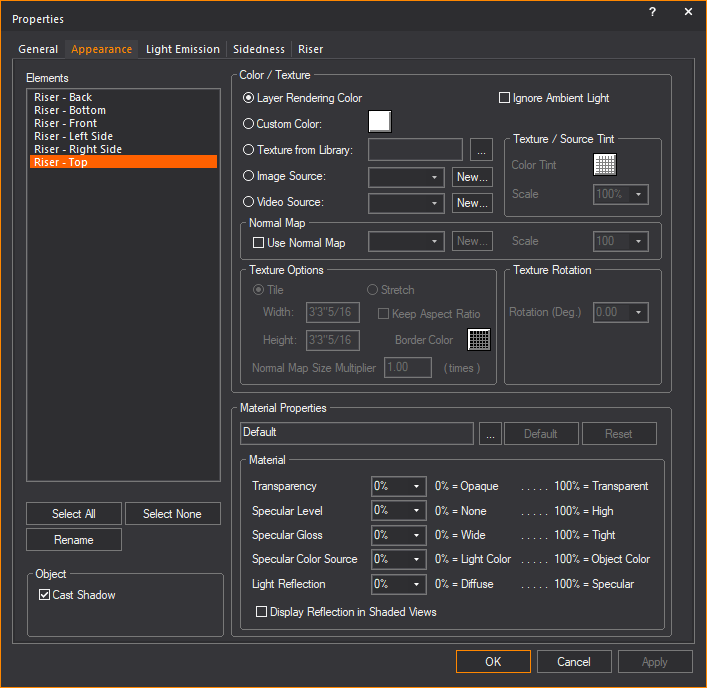
Task: Click the Custom Color white swatch
Action: [x=379, y=122]
